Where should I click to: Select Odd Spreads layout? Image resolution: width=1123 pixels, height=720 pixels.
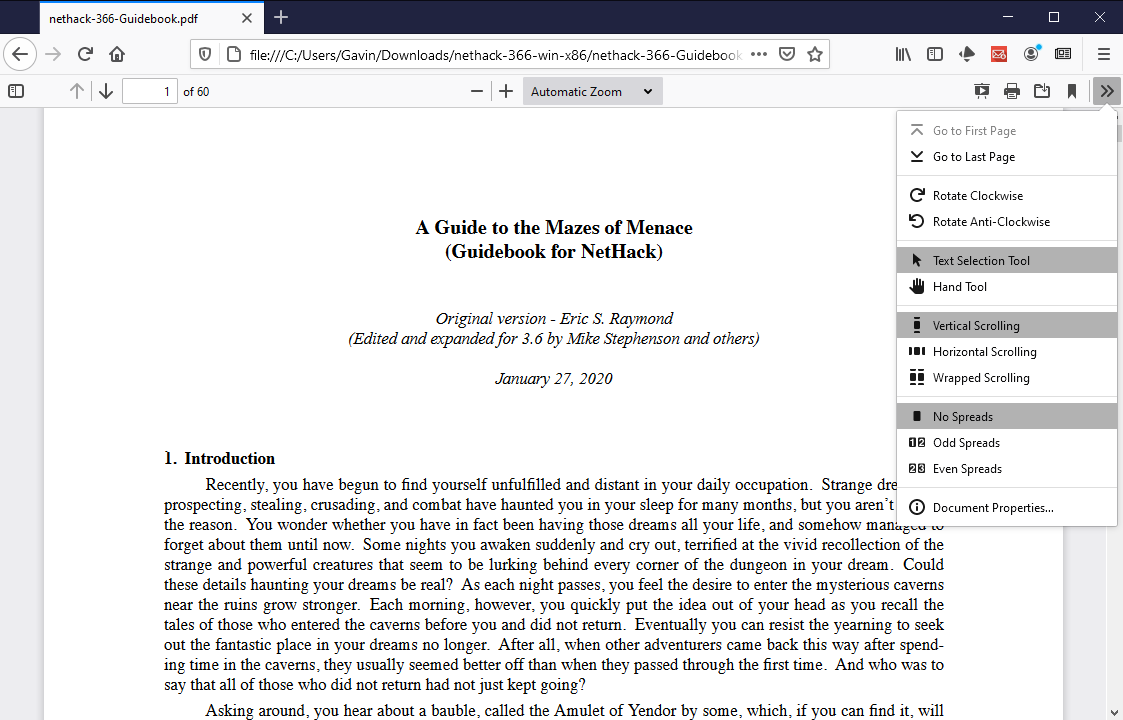pos(966,442)
